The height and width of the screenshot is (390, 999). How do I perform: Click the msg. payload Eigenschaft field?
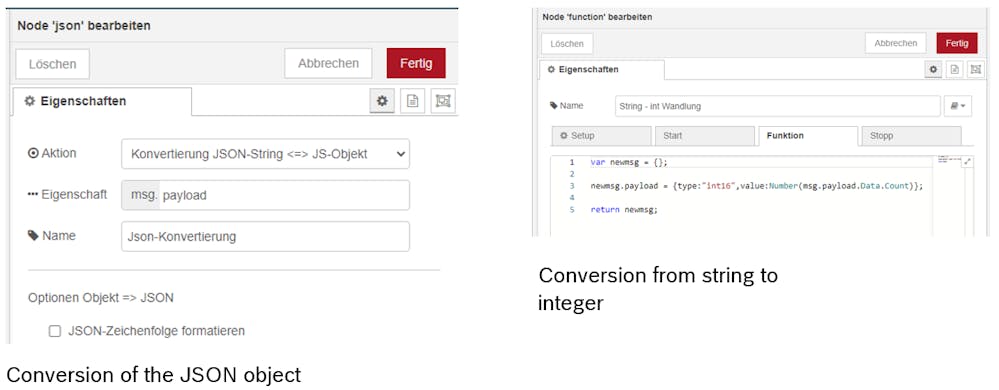point(265,196)
